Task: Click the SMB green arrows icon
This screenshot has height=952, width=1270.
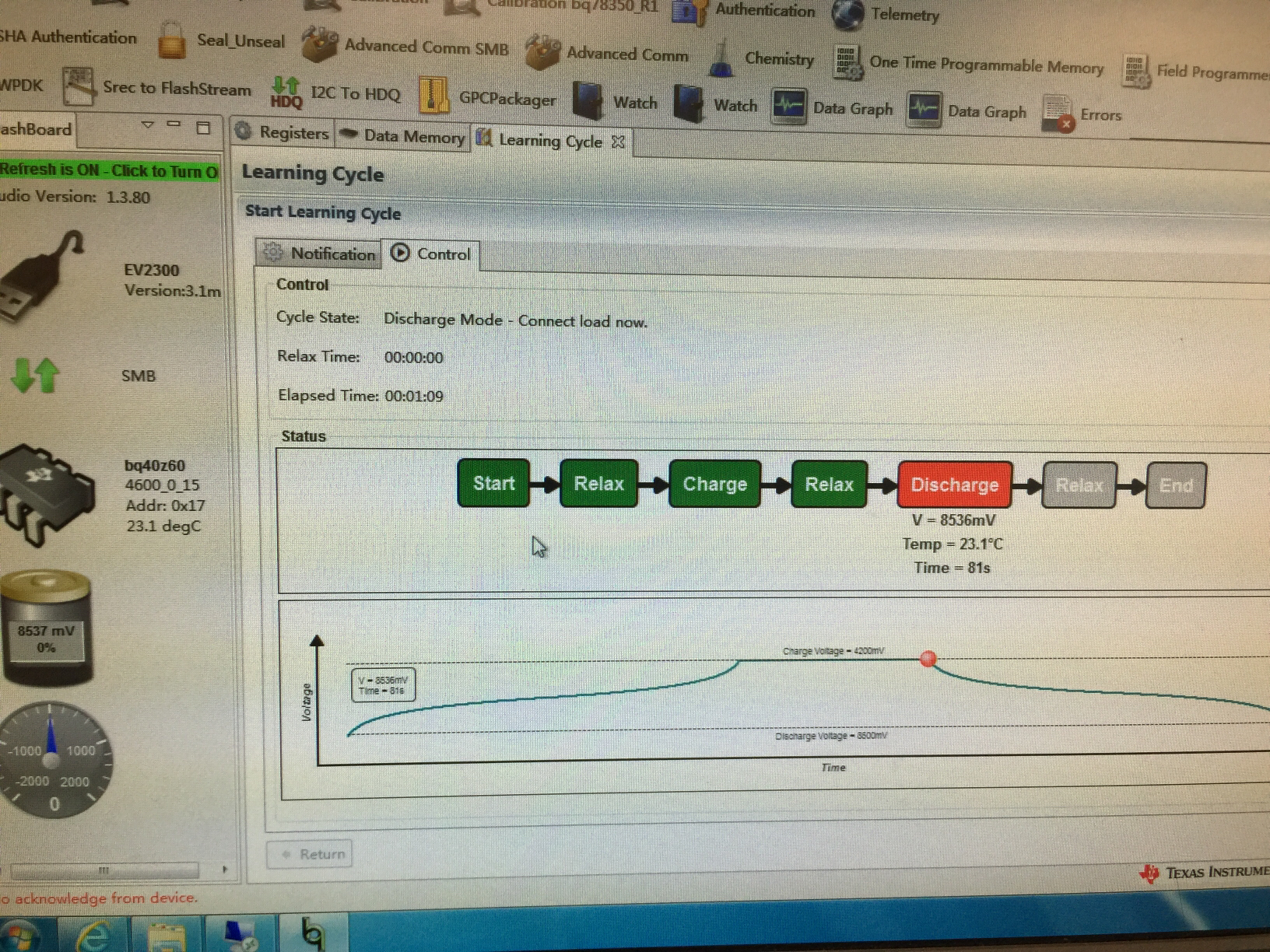Action: [x=35, y=375]
